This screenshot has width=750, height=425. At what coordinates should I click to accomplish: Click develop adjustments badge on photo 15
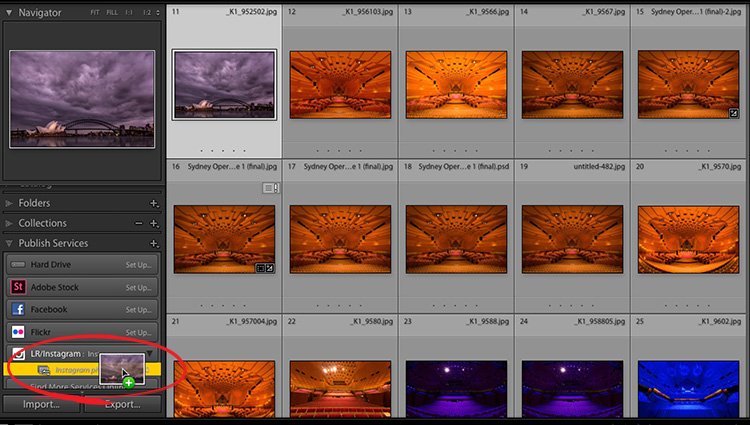[x=733, y=113]
